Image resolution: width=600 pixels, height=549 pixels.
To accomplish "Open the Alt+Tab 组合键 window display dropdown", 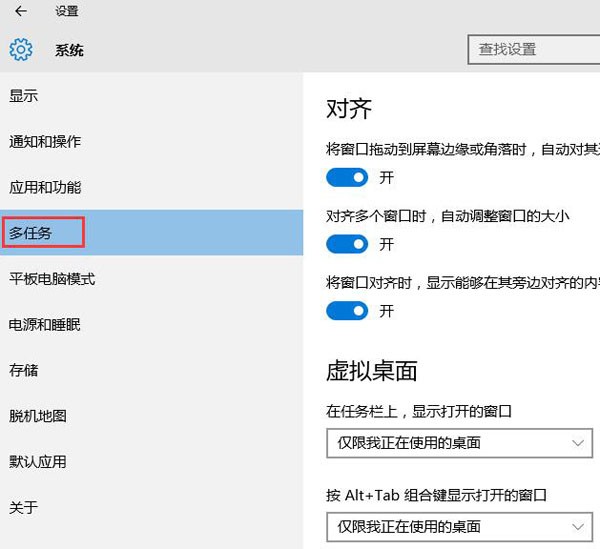I will (459, 526).
